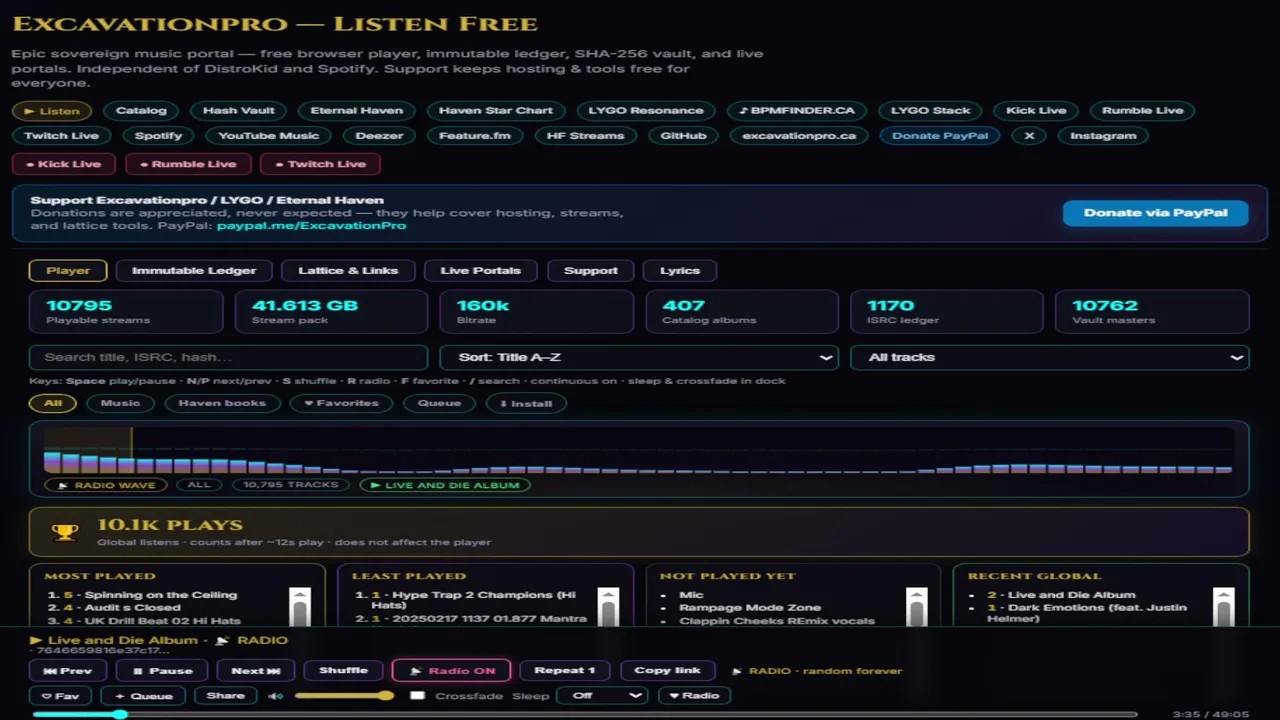The width and height of the screenshot is (1280, 720).
Task: Add current track to Queue
Action: pyautogui.click(x=144, y=696)
